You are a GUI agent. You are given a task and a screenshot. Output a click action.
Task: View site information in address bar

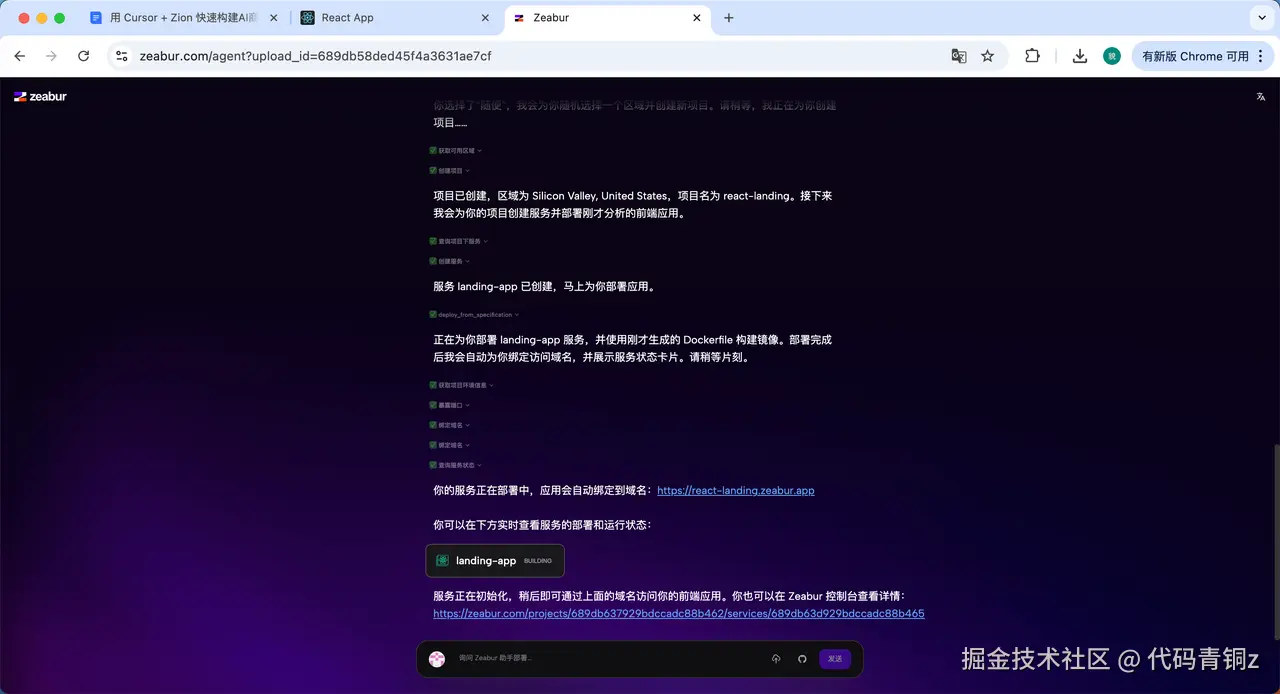pyautogui.click(x=122, y=56)
